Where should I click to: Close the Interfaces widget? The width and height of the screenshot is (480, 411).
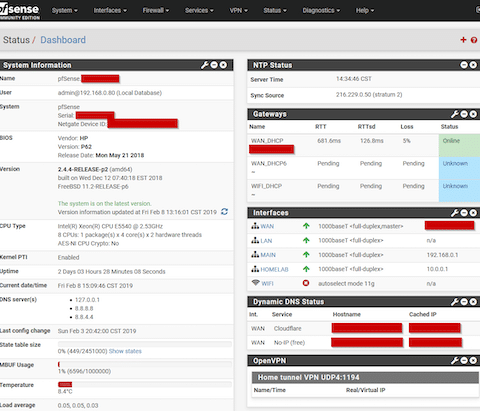[473, 213]
